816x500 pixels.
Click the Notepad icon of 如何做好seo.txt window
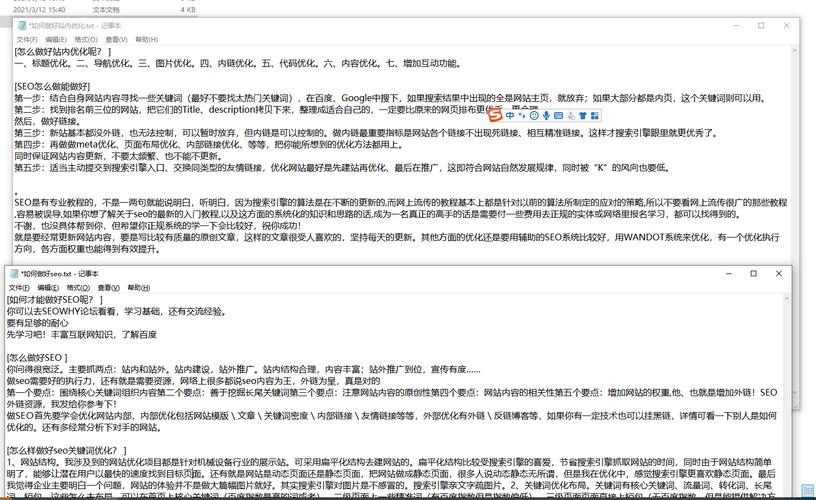pos(14,274)
